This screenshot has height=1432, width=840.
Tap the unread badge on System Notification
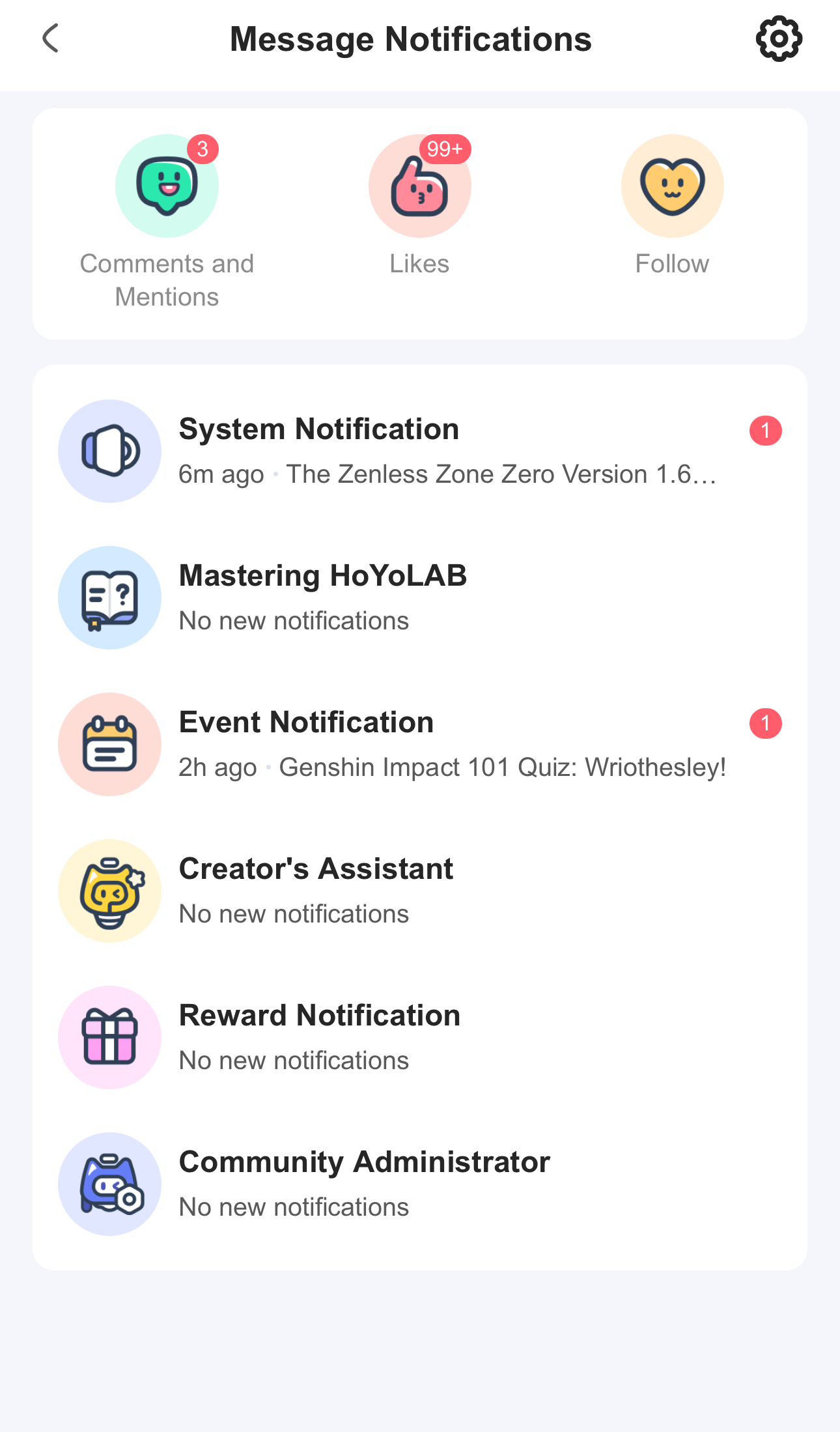765,431
